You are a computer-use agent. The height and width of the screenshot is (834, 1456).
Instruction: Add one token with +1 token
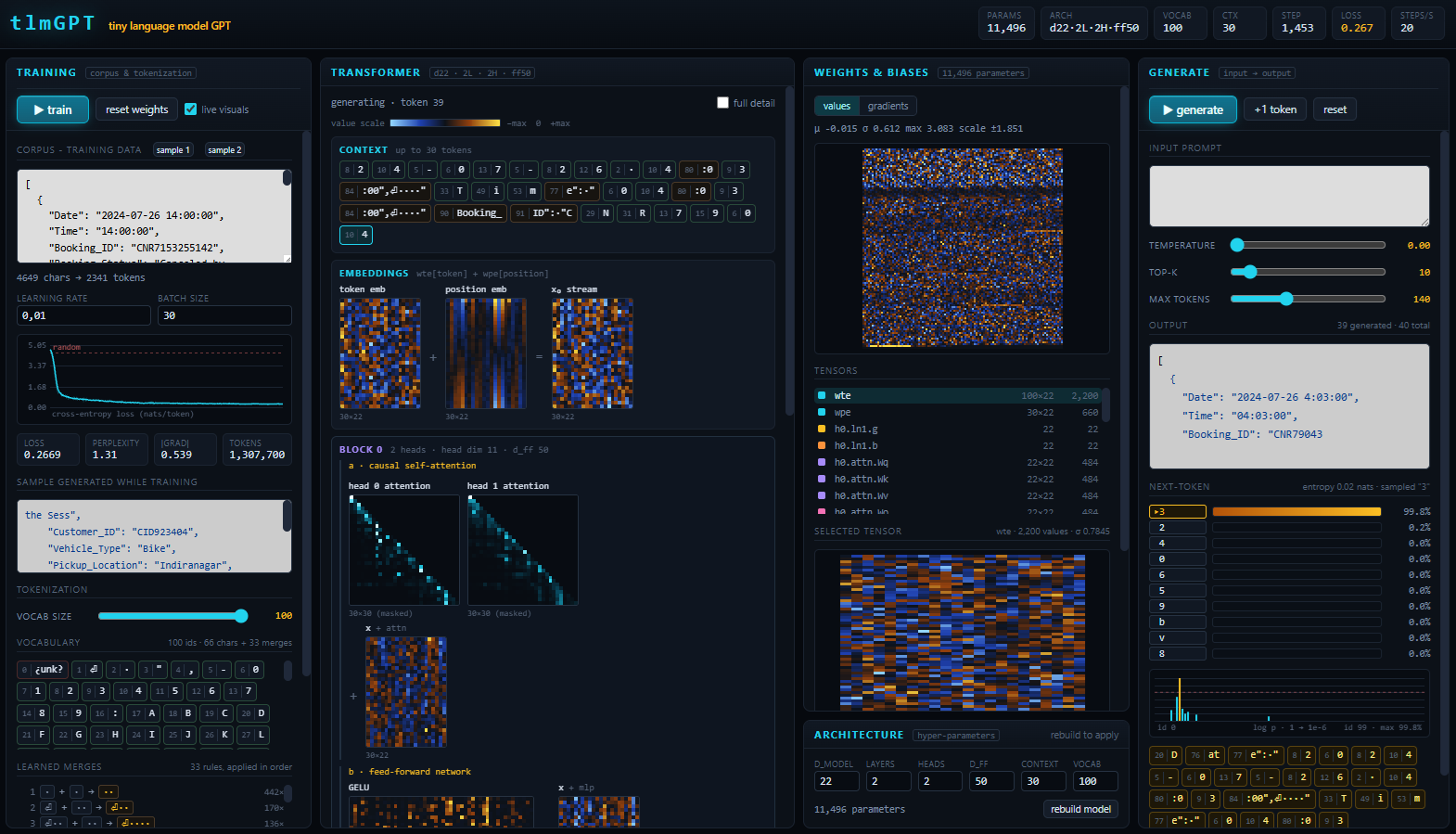(x=1275, y=109)
